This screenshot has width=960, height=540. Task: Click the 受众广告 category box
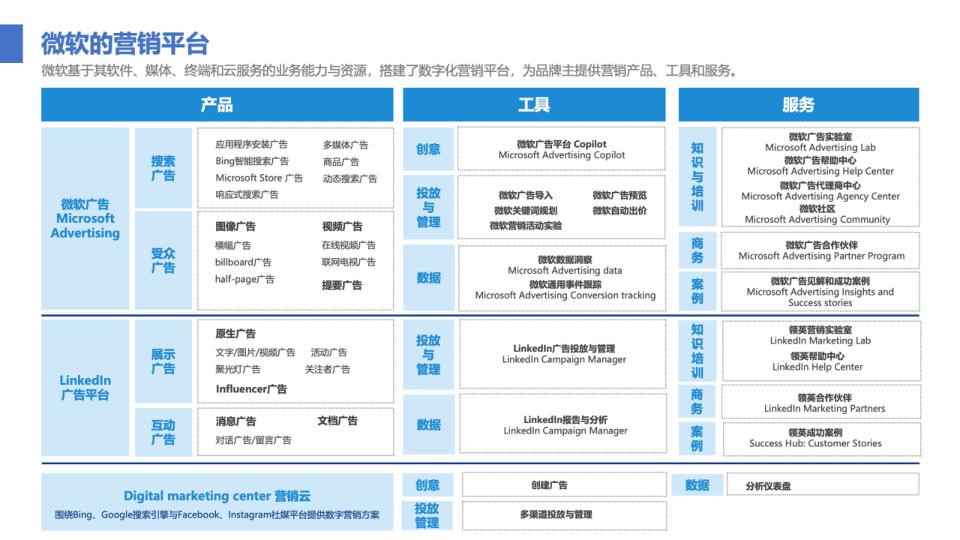click(163, 261)
